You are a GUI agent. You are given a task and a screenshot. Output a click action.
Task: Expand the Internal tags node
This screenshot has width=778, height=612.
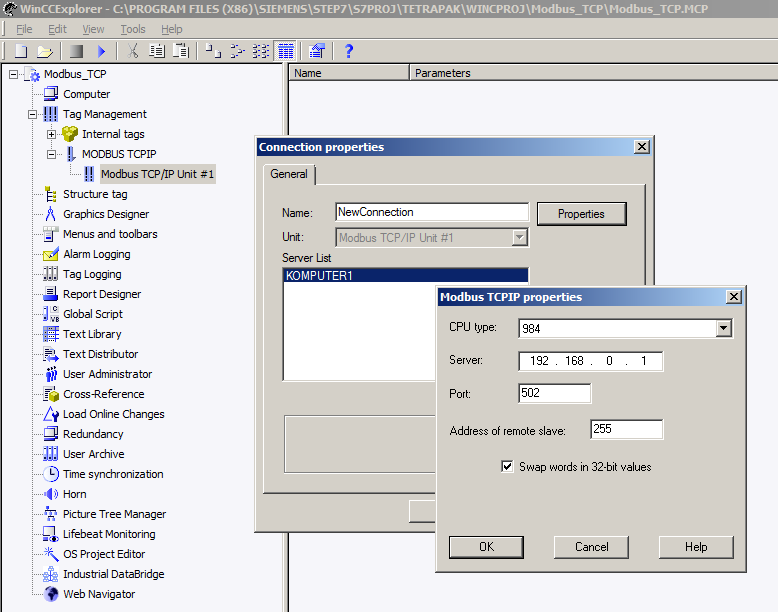(x=51, y=135)
